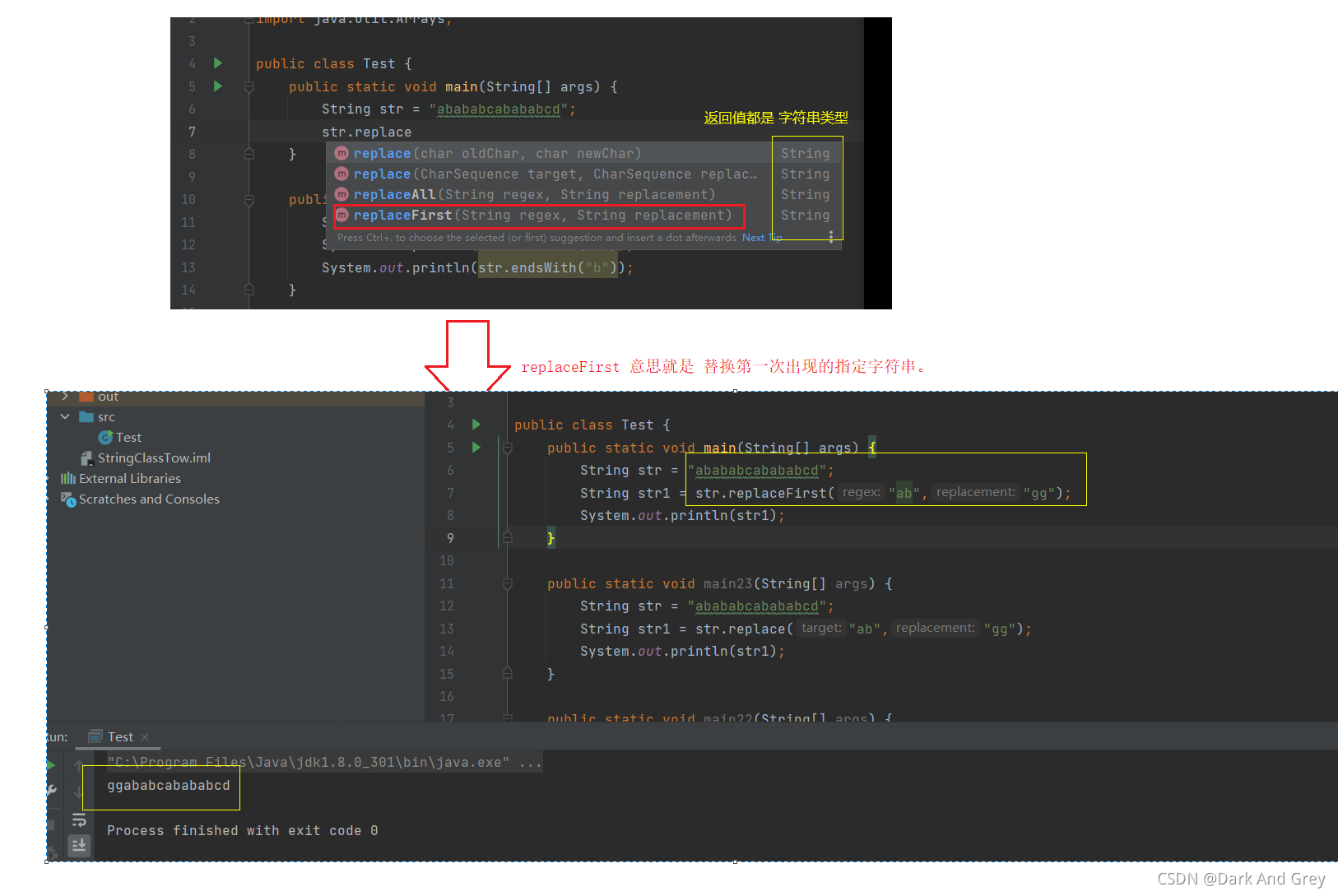The image size is (1338, 896).
Task: Run Test class from lower editor line 4 gutter
Action: 476,425
